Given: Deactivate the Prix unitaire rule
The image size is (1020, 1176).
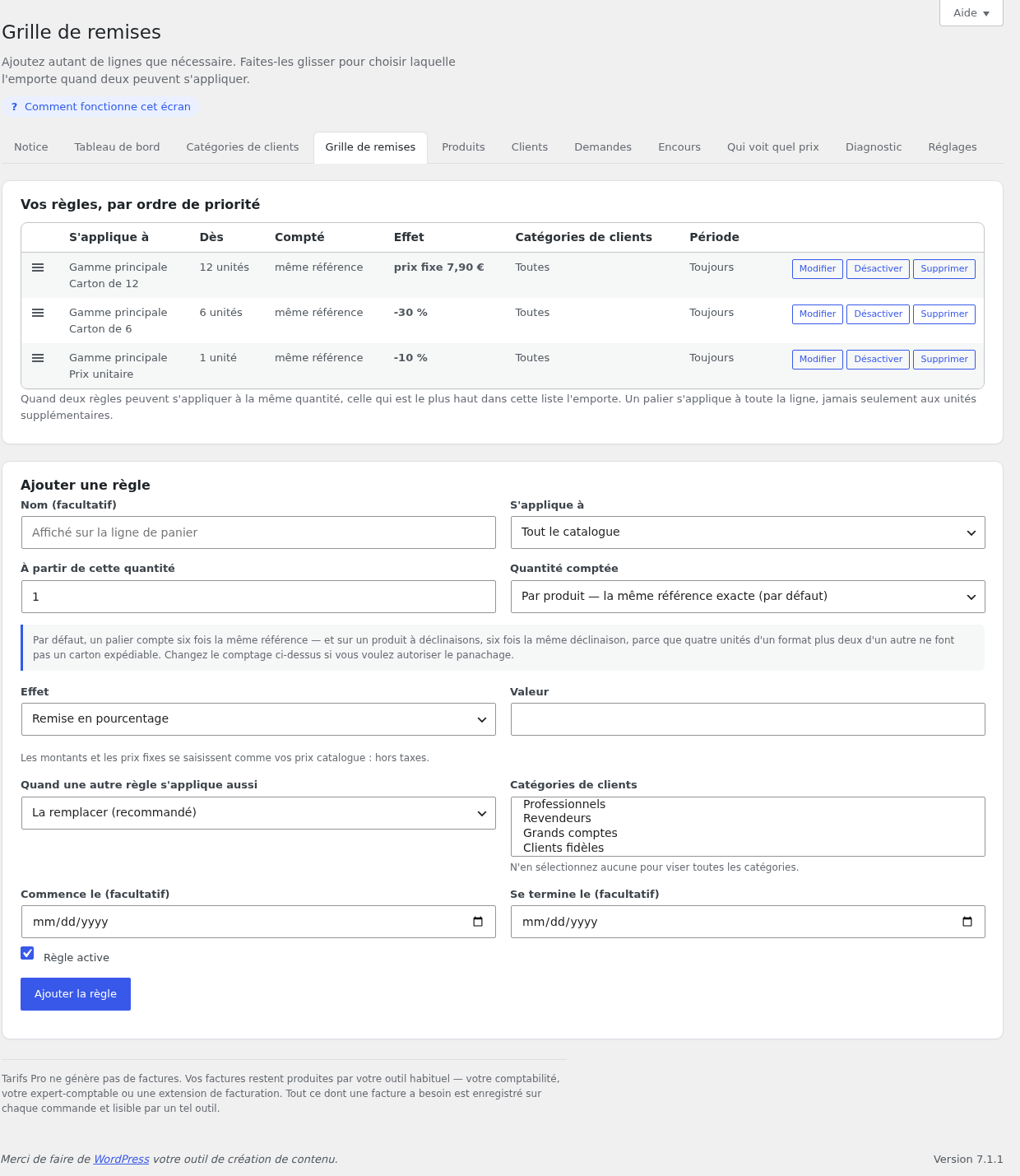Looking at the screenshot, I should 878,360.
